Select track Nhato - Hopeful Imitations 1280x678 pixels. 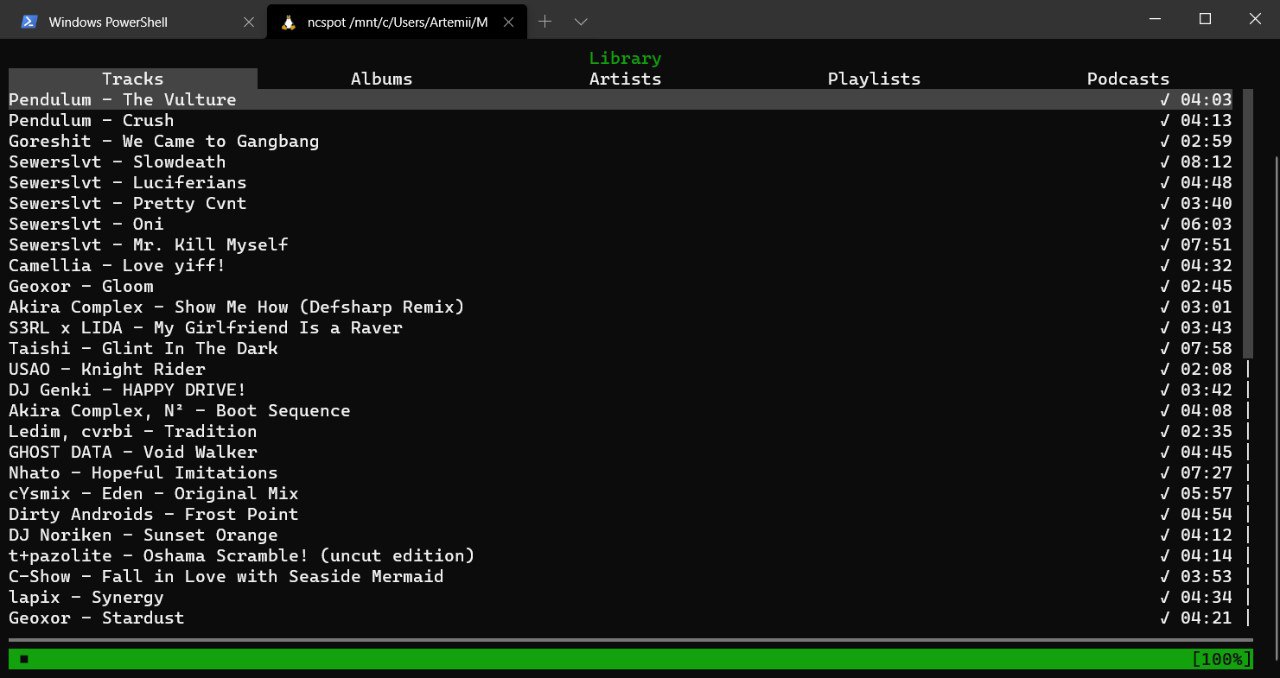click(x=620, y=473)
